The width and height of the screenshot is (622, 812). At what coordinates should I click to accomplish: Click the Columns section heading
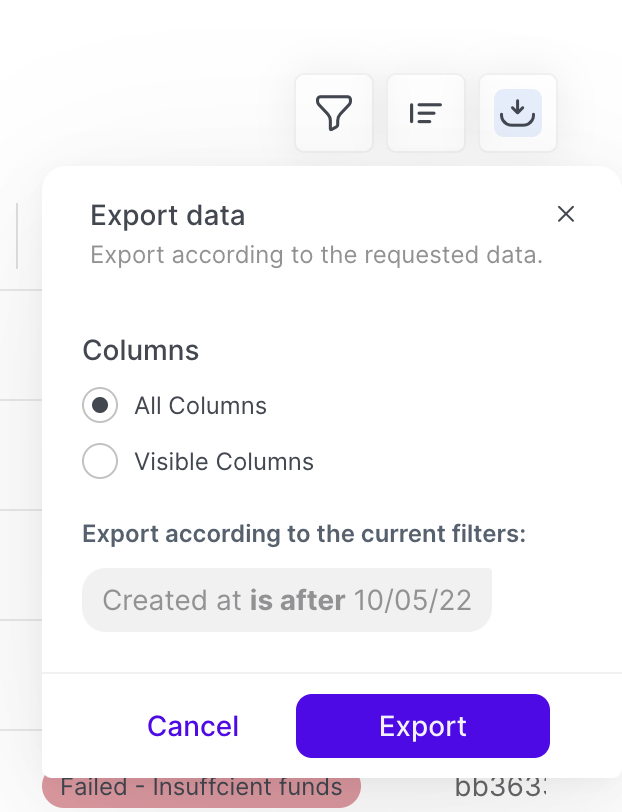pos(140,351)
